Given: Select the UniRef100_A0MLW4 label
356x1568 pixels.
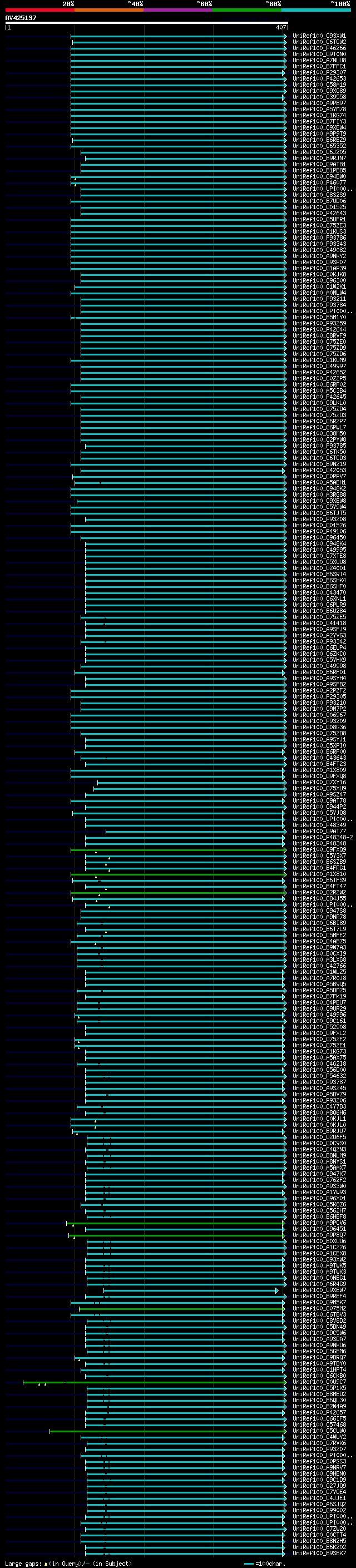Looking at the screenshot, I should coord(319,293).
